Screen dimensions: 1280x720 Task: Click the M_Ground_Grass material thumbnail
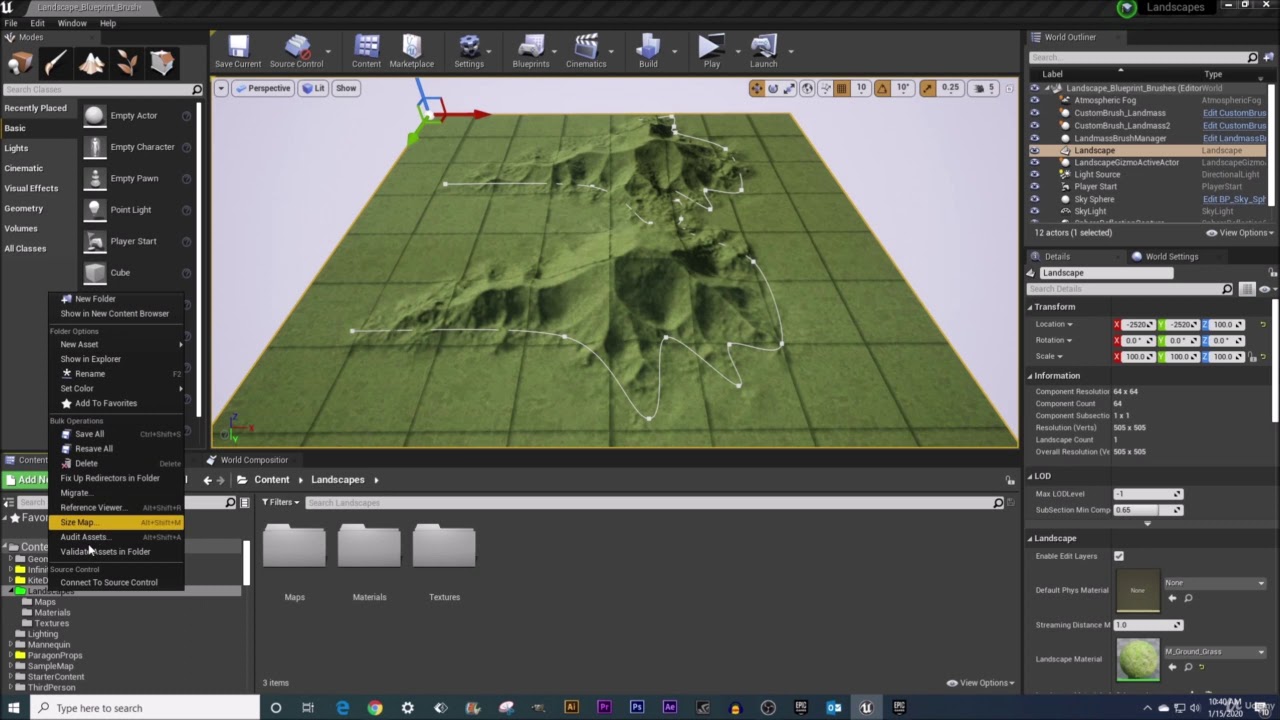[1137, 659]
